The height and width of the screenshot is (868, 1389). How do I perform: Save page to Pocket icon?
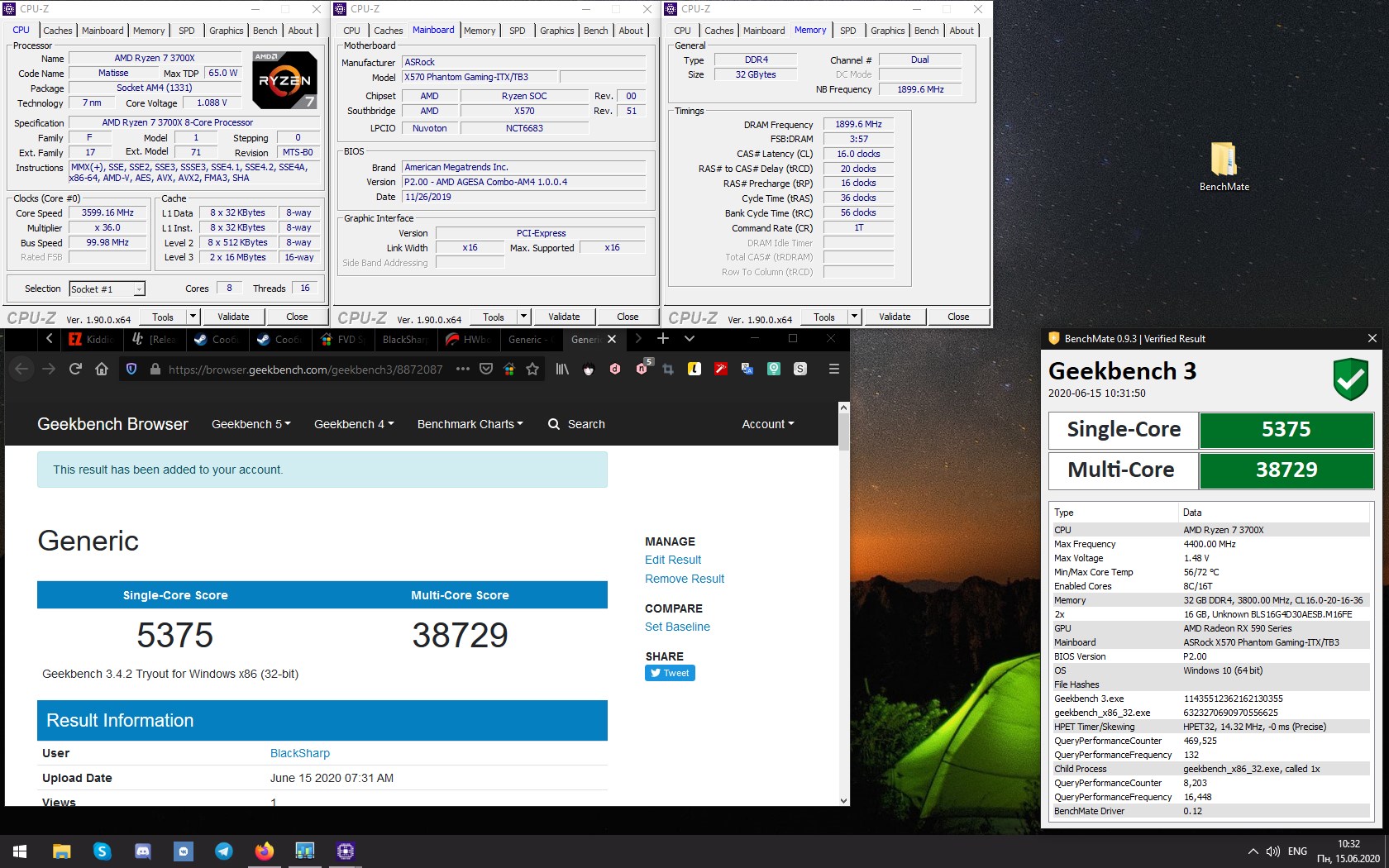point(486,369)
